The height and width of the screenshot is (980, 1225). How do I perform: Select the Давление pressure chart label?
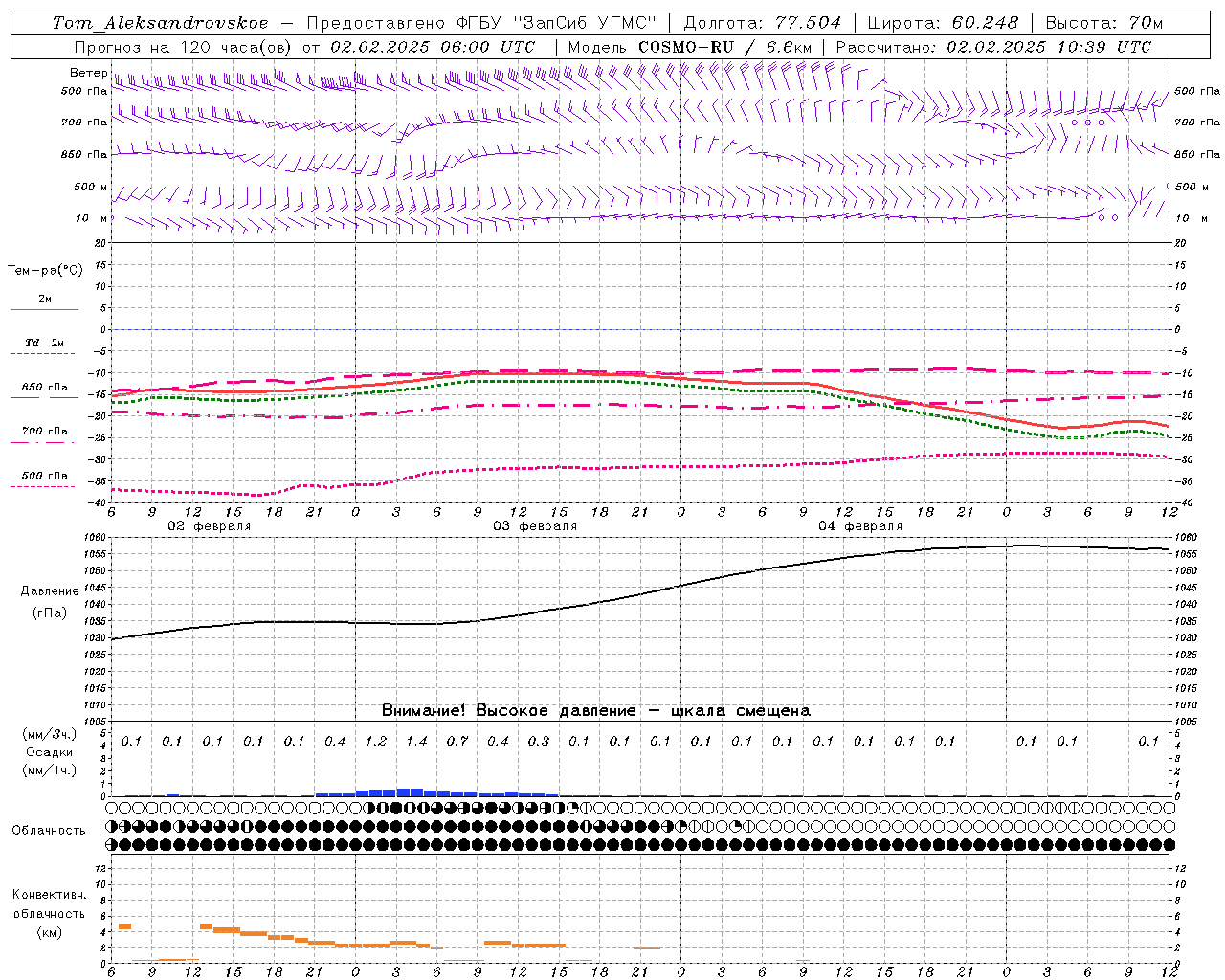(50, 591)
